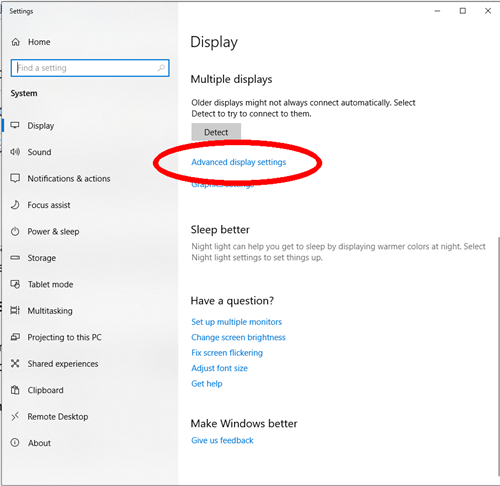The height and width of the screenshot is (486, 500).
Task: Open Fix screen flickering link
Action: [227, 353]
